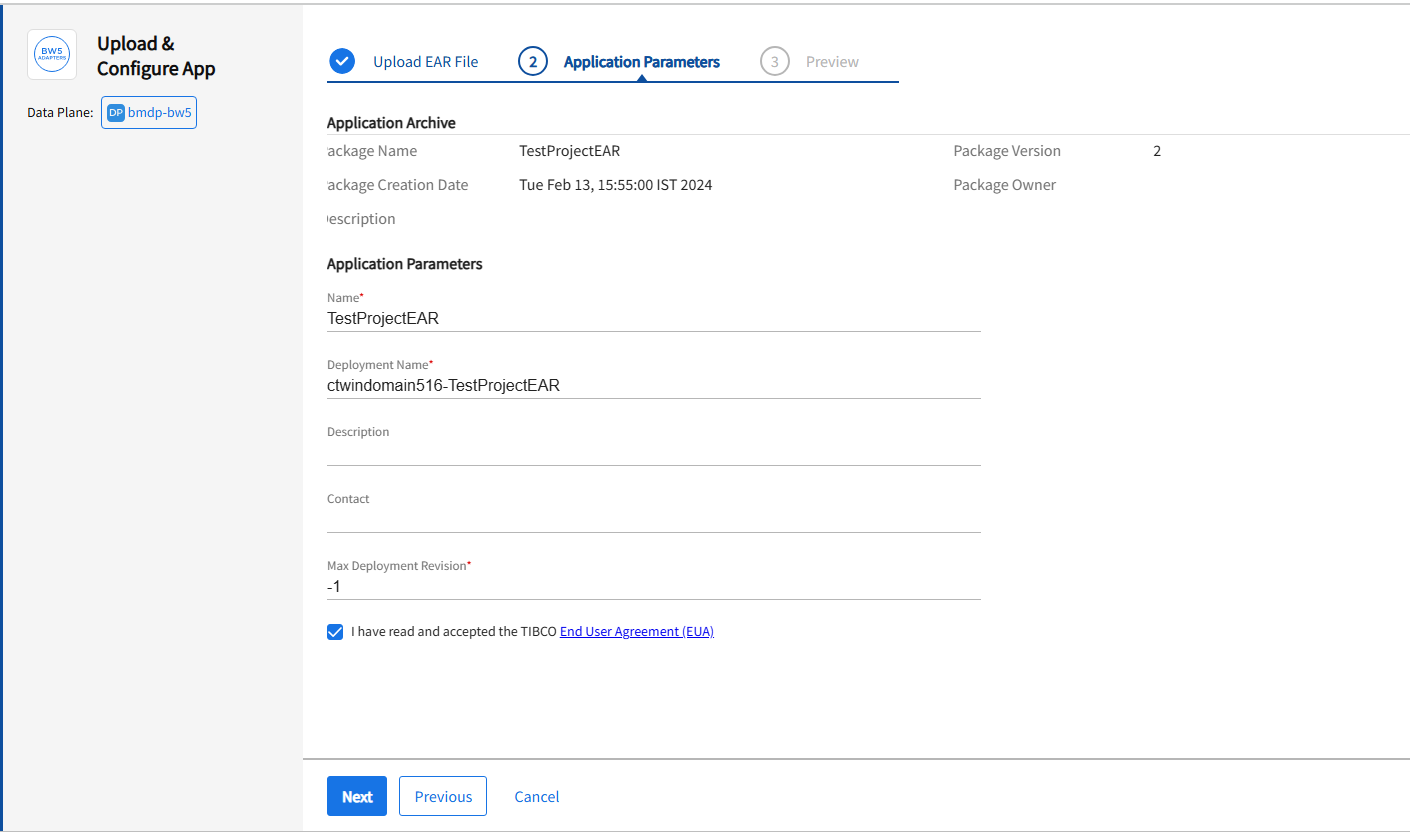The image size is (1410, 832).
Task: Click into the Deployment Name field
Action: coord(652,386)
